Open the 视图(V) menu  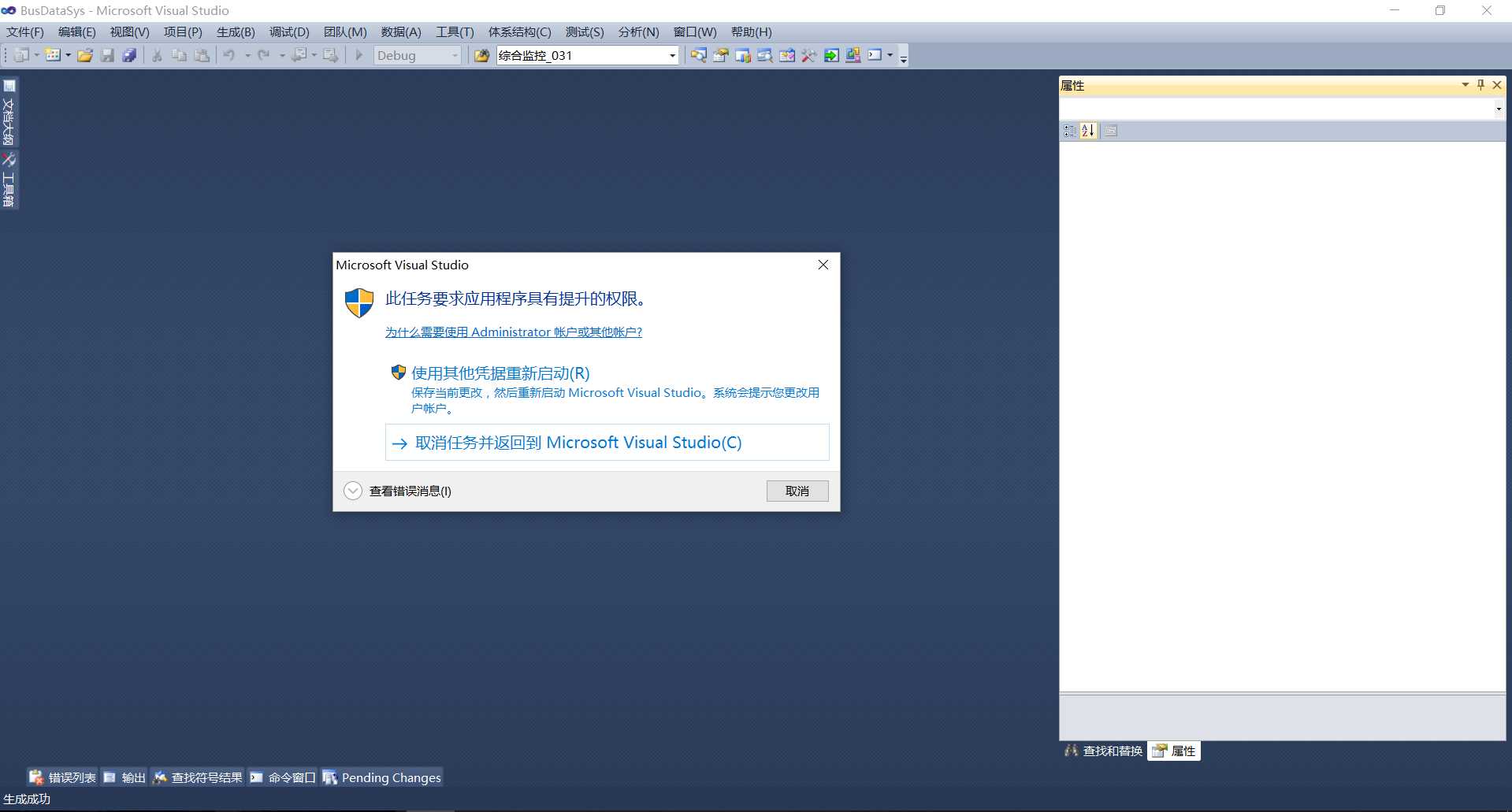129,32
